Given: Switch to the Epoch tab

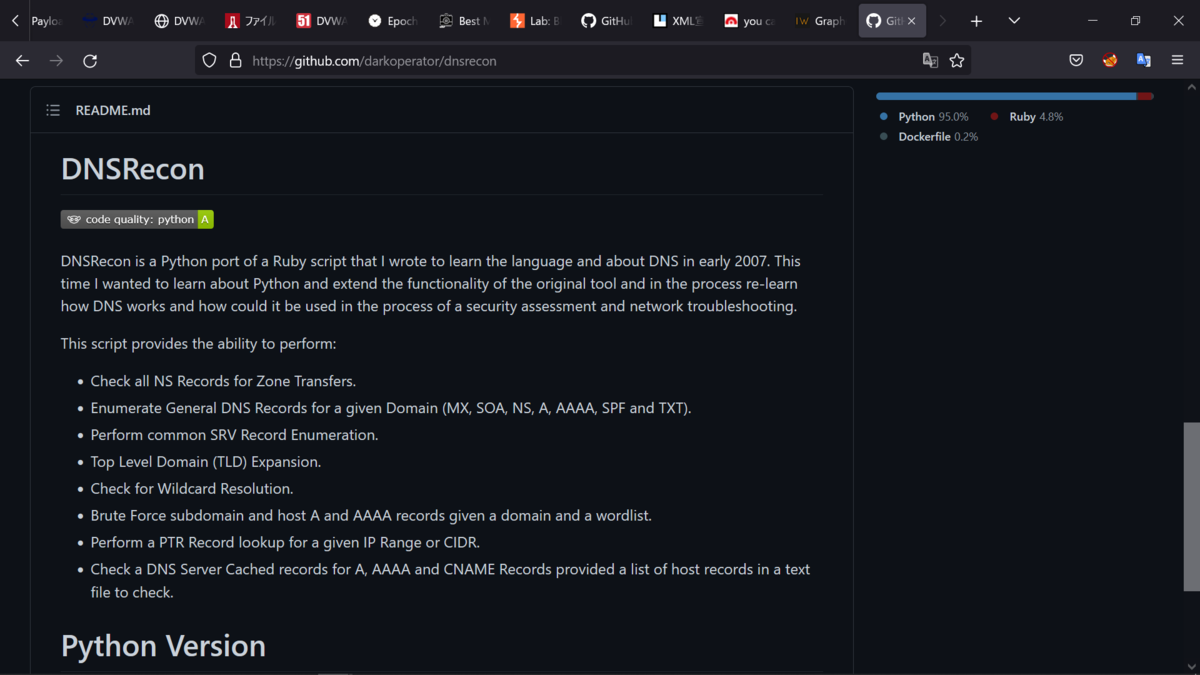Looking at the screenshot, I should tap(392, 21).
